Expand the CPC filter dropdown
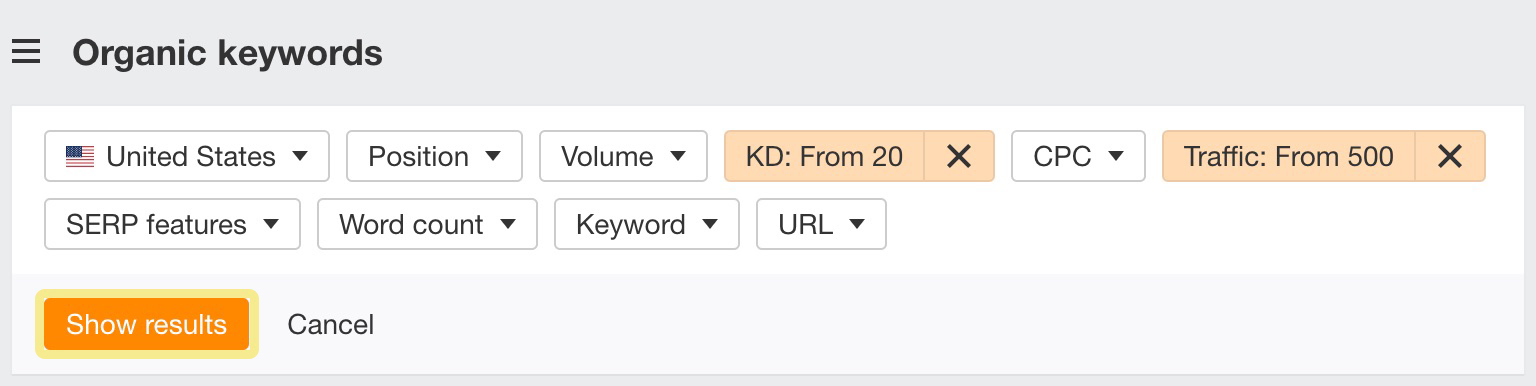The width and height of the screenshot is (1536, 386). click(1078, 156)
